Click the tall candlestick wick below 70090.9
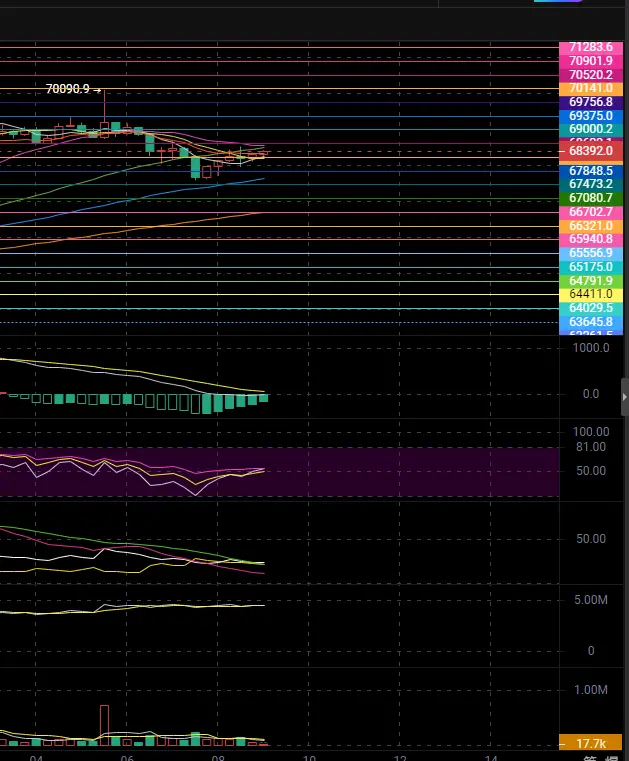 coord(104,106)
